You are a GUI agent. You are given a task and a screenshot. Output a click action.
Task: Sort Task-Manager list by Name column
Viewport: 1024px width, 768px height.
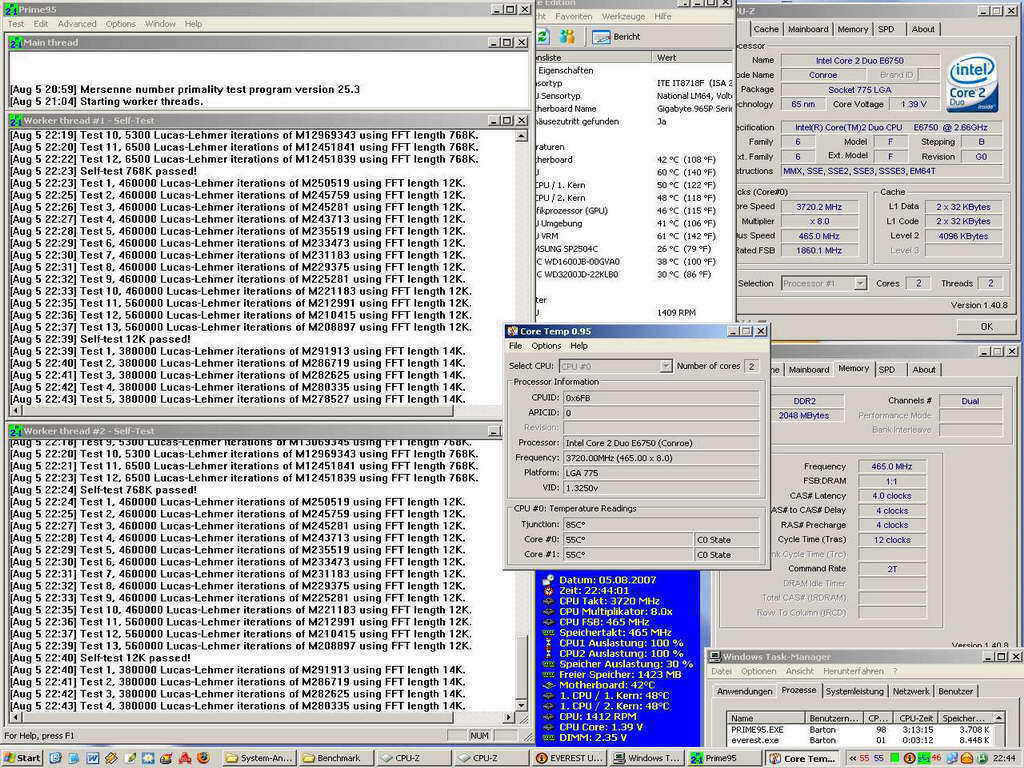[766, 718]
